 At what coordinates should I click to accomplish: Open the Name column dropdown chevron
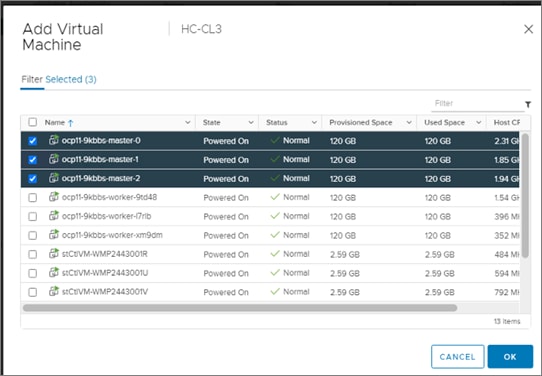tap(187, 122)
